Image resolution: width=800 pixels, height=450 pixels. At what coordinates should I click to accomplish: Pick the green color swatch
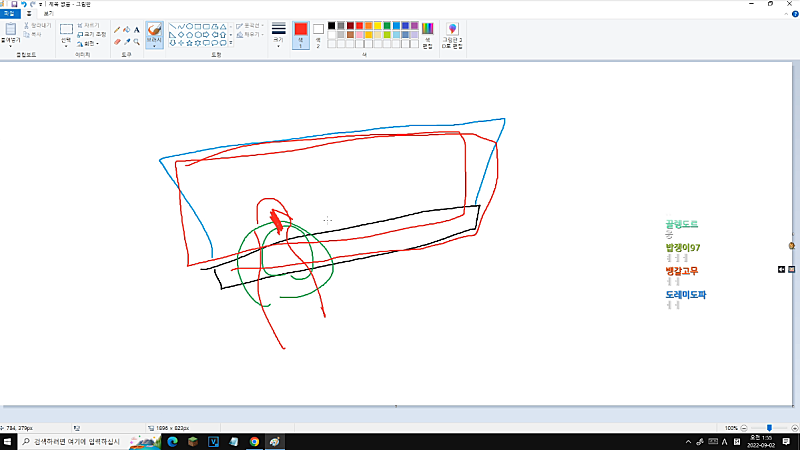pos(387,26)
